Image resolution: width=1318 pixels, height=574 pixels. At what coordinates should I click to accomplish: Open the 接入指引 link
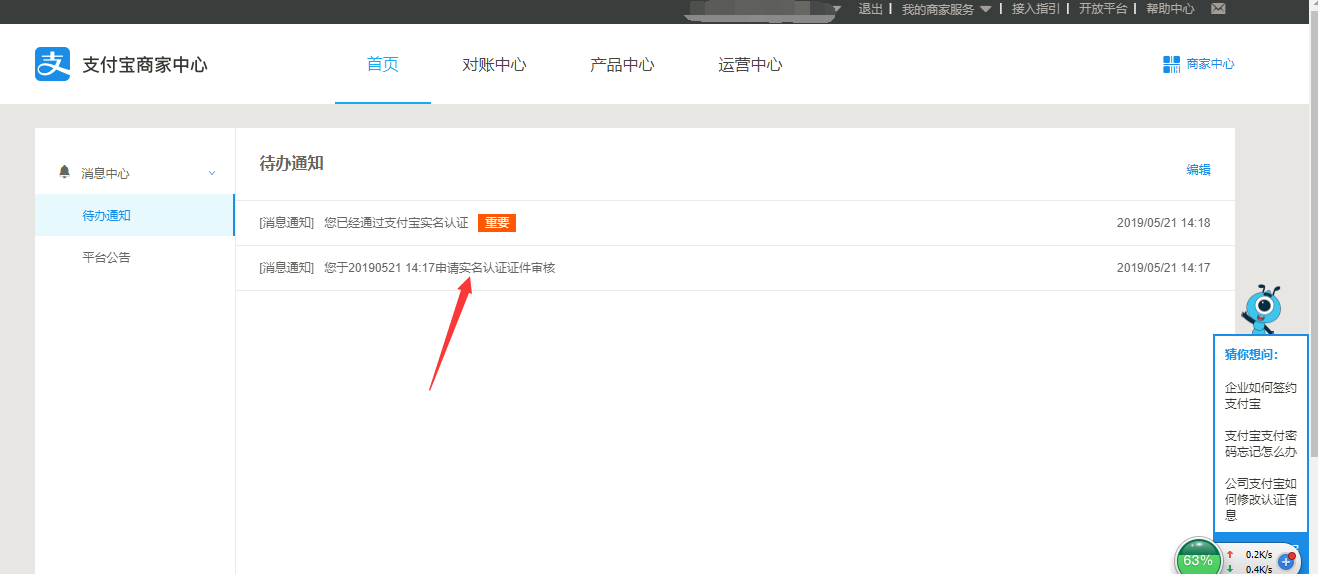pos(1036,9)
